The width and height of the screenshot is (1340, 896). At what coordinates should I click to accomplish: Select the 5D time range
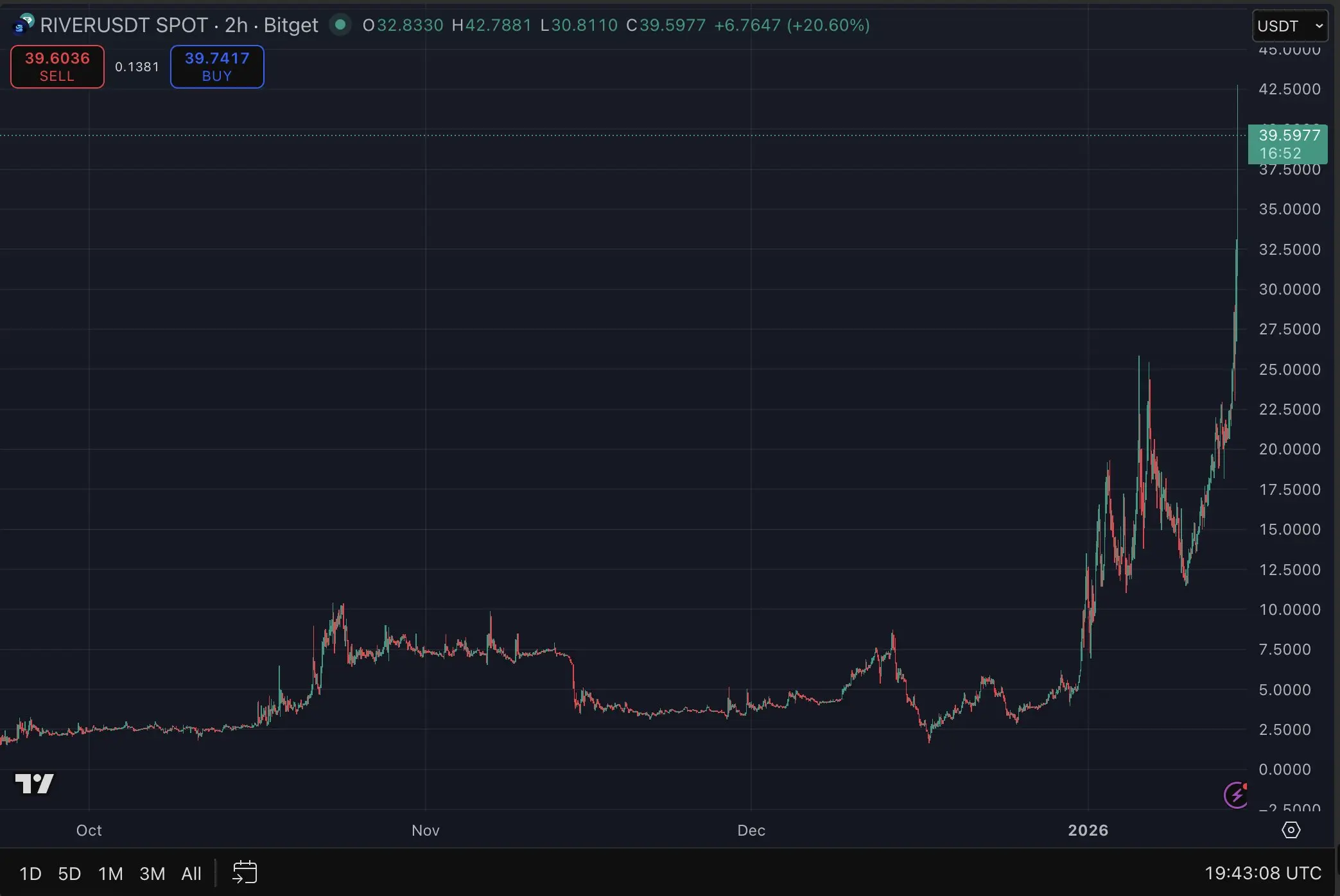(69, 874)
